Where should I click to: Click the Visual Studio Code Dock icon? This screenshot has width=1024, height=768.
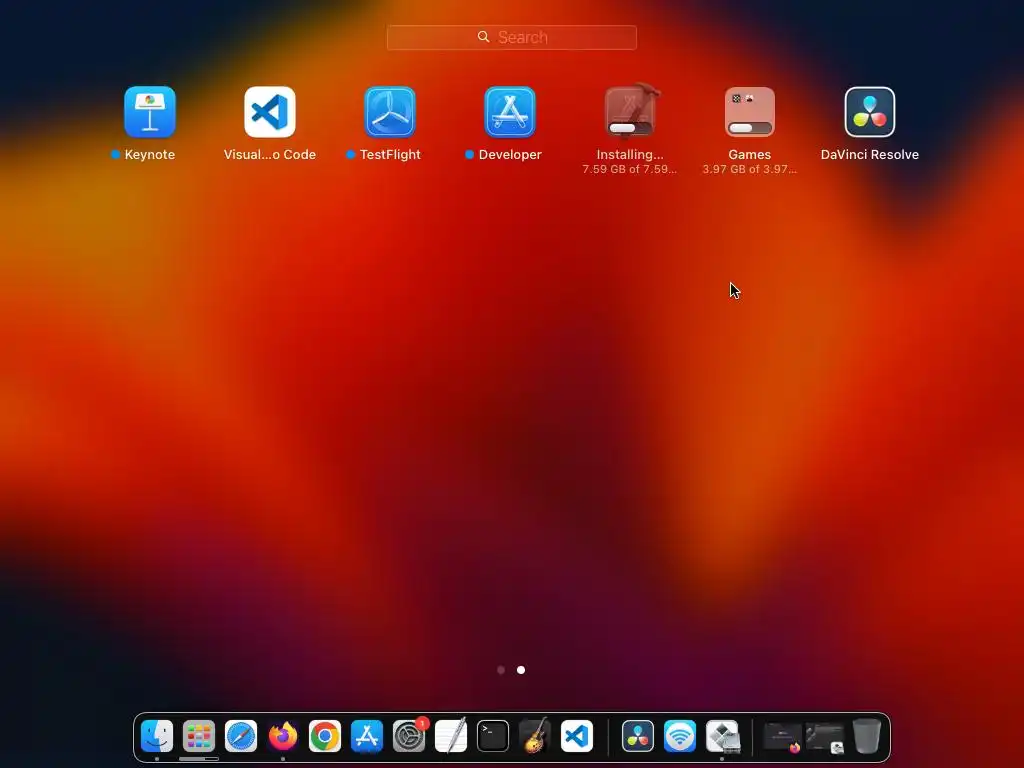[x=577, y=737]
